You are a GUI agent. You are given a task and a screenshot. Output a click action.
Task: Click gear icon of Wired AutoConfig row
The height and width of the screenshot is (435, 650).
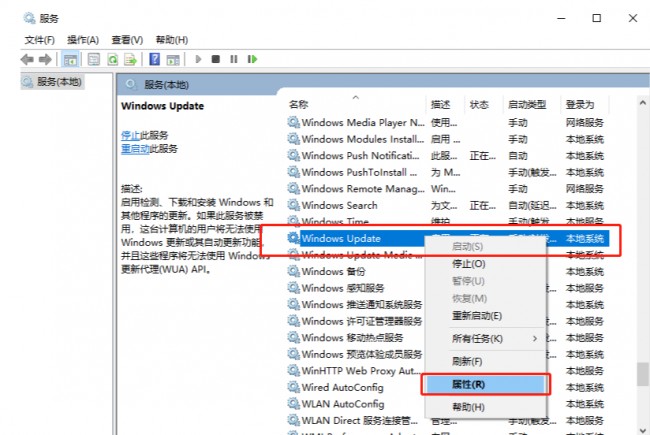(x=293, y=387)
